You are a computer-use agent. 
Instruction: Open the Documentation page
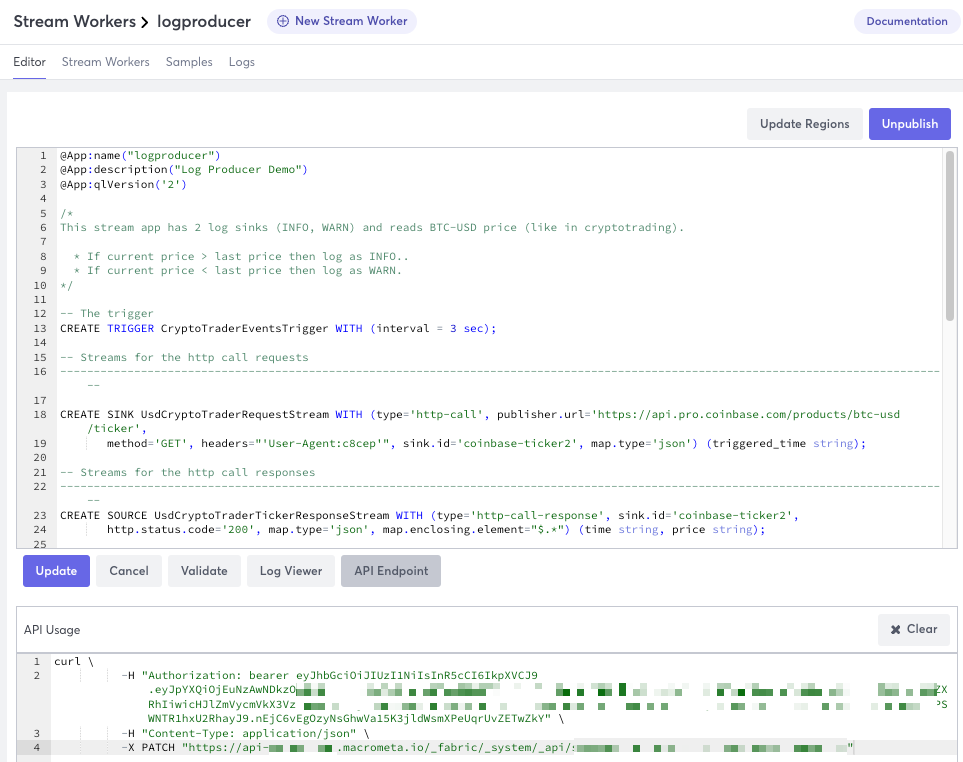tap(906, 21)
